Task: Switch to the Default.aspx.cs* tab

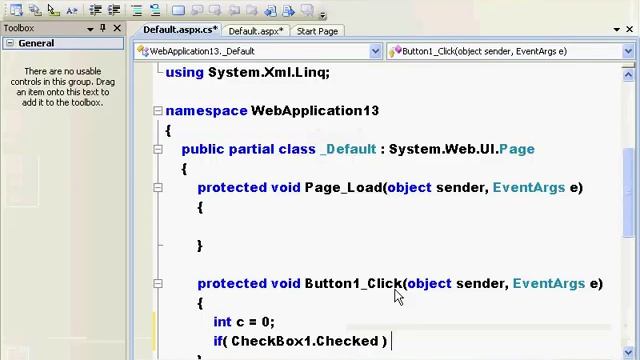Action: [x=180, y=30]
